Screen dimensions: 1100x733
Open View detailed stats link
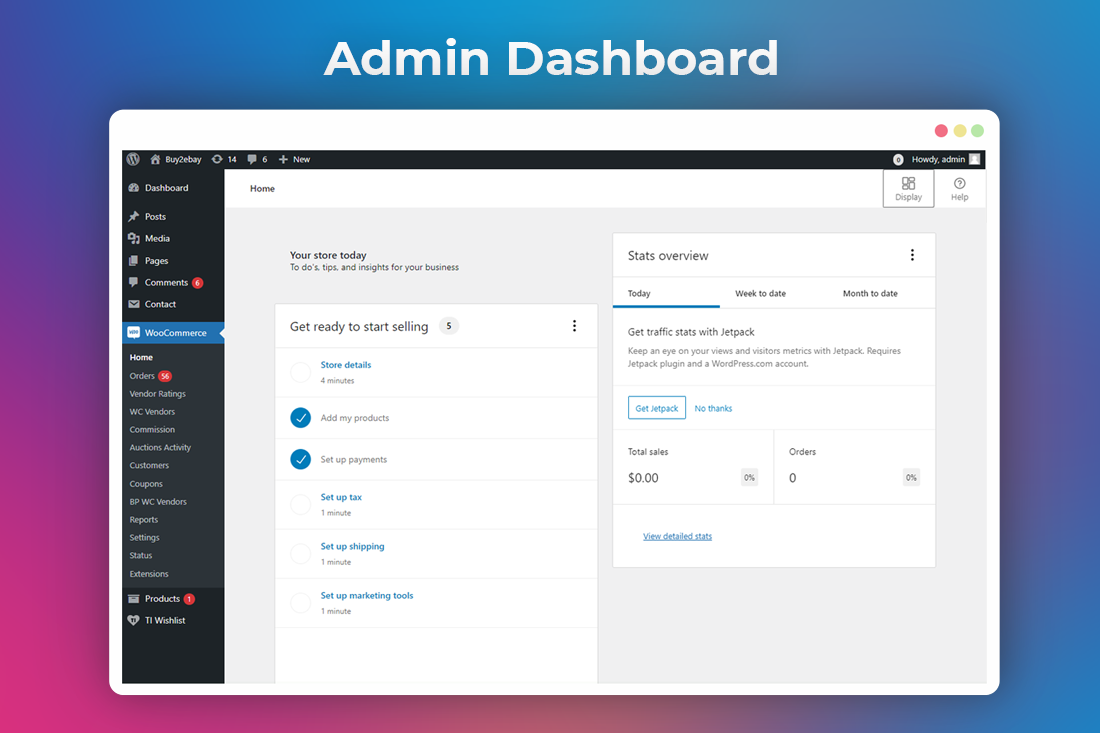coord(677,536)
